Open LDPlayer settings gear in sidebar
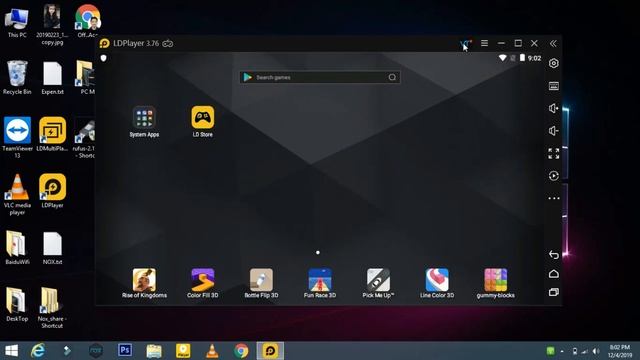 pos(554,63)
